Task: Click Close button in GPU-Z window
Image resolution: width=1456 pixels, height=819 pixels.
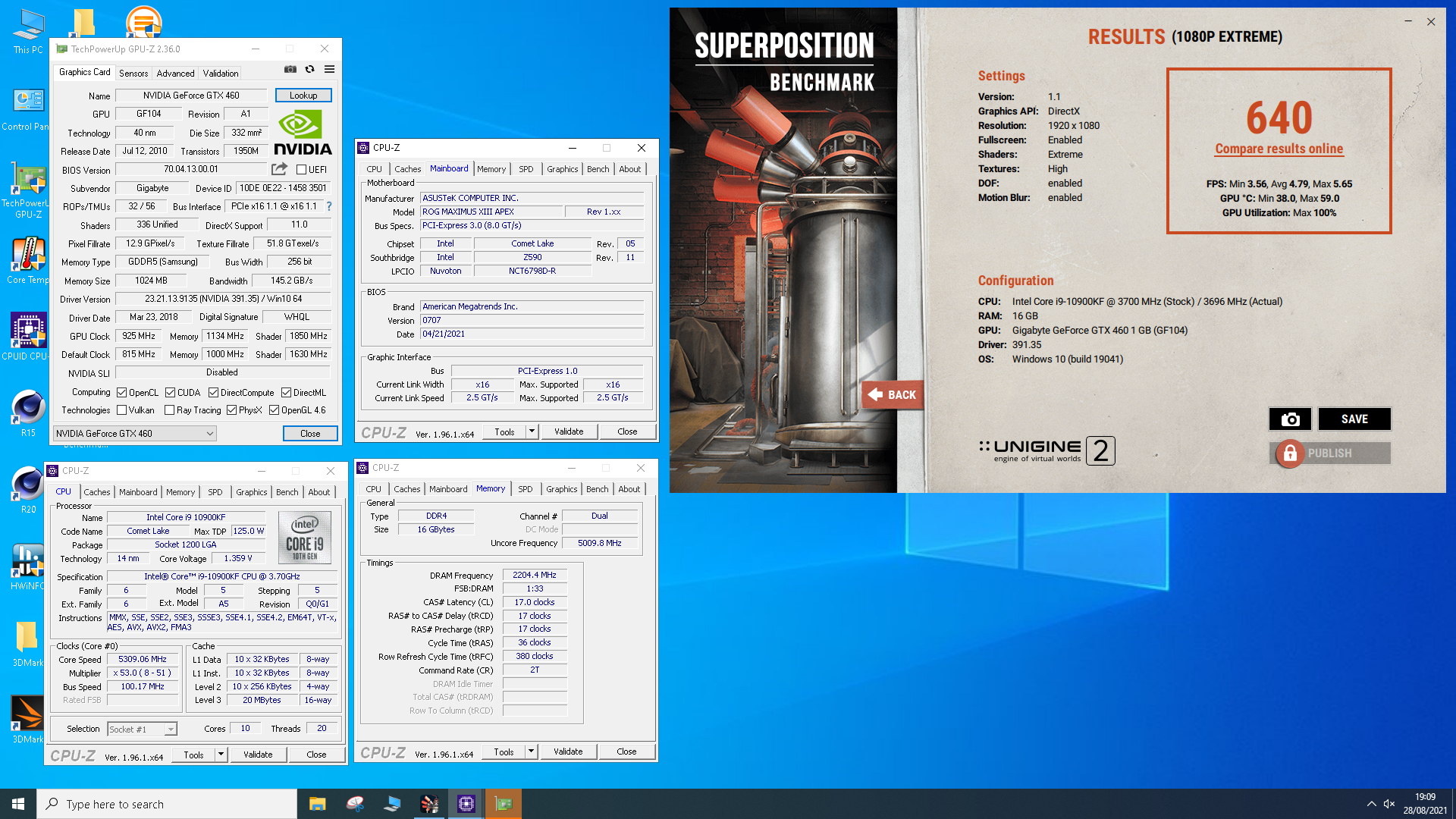Action: [310, 434]
